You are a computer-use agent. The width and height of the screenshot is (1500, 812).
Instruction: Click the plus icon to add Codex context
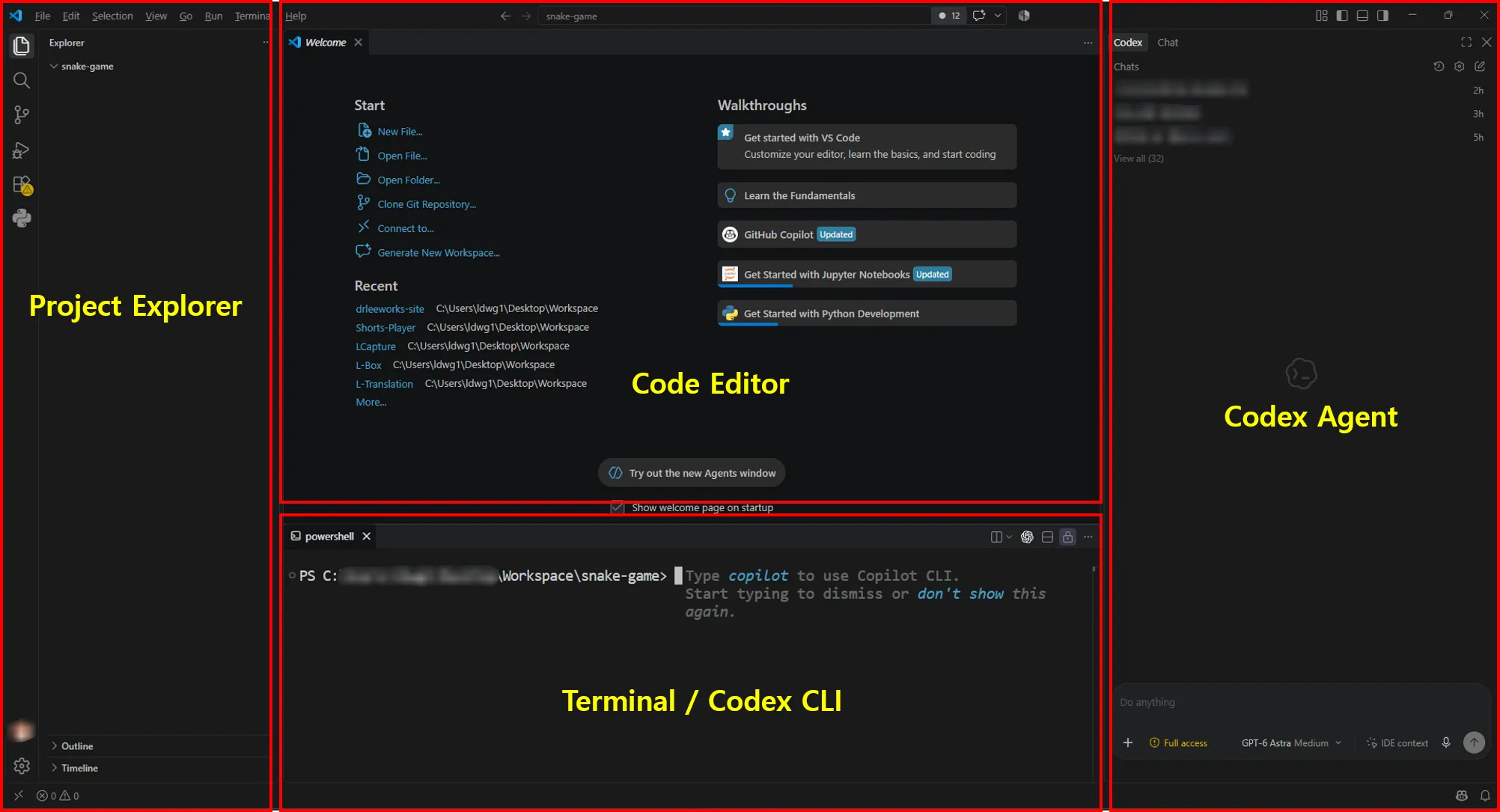click(1128, 742)
